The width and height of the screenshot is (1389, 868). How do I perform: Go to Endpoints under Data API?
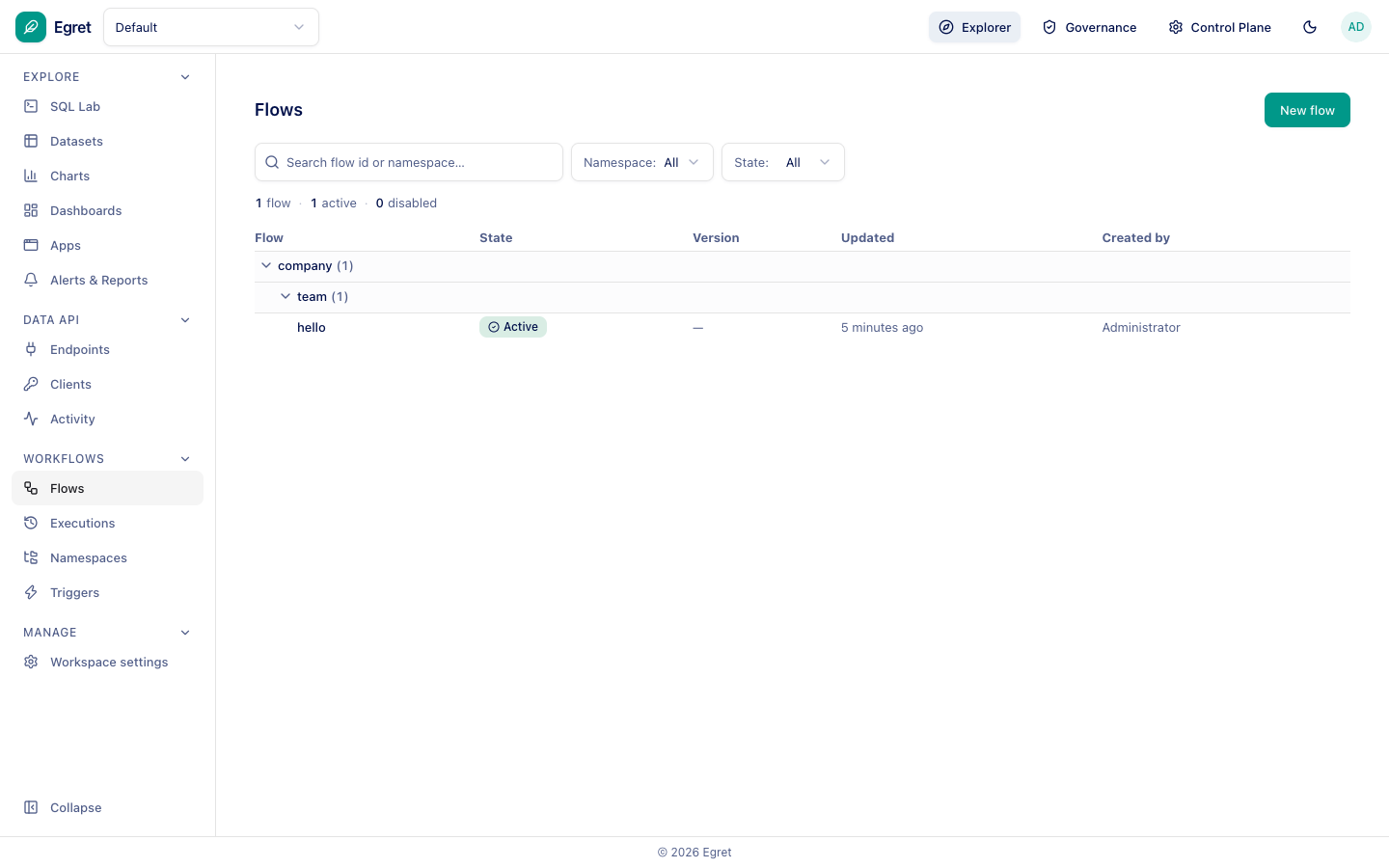click(107, 349)
